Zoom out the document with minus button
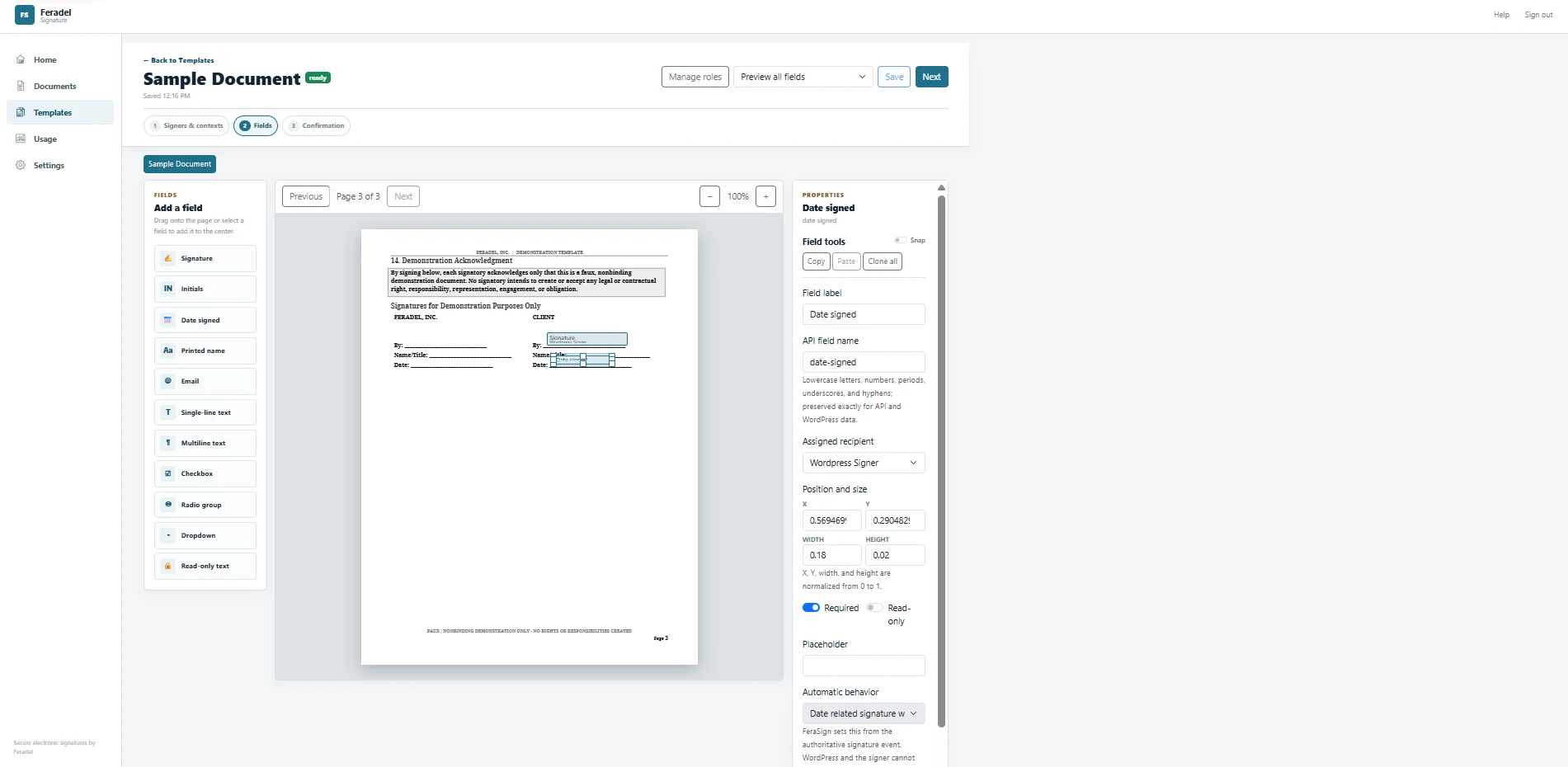Screen dimensions: 1568x767 pyautogui.click(x=709, y=196)
